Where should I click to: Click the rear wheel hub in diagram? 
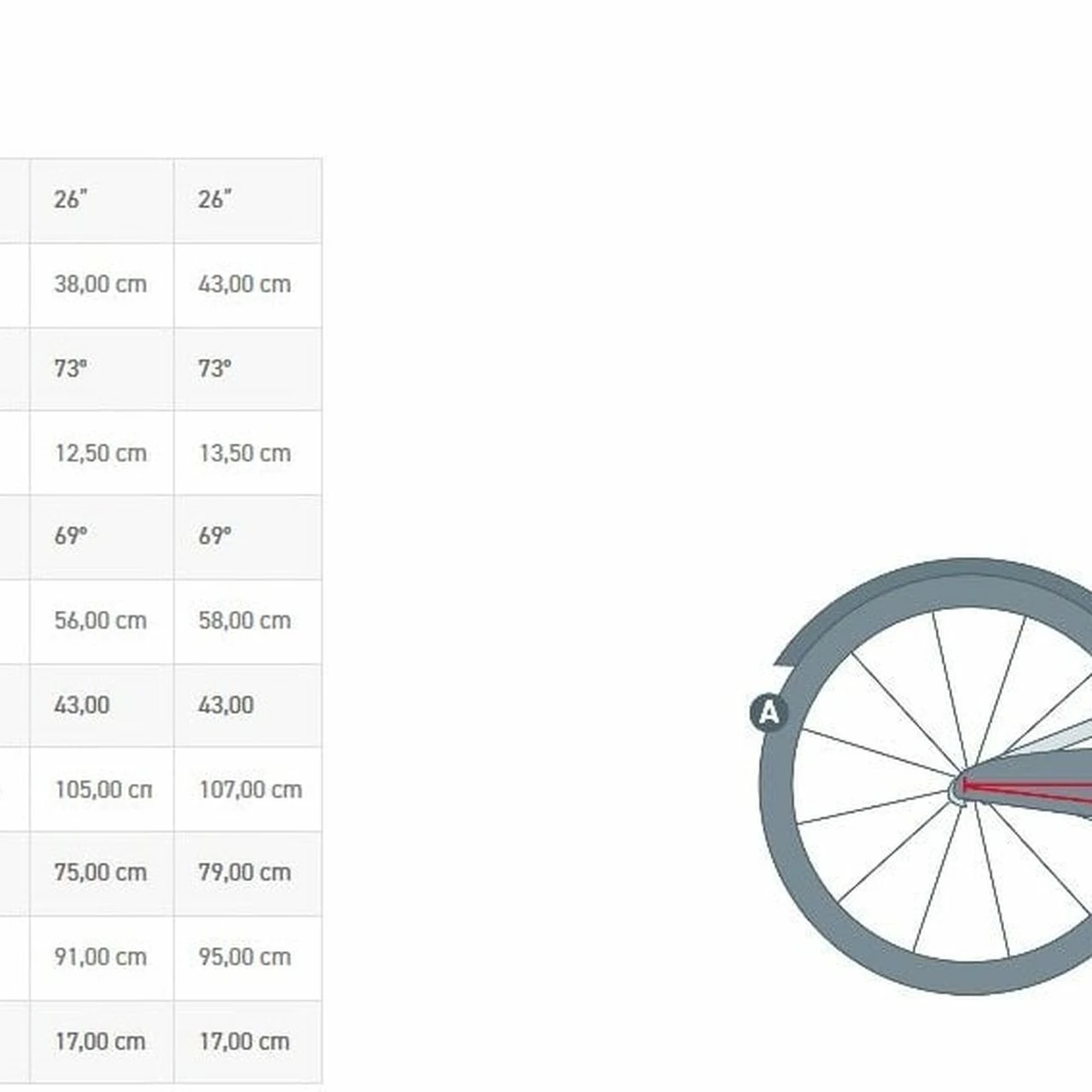[x=958, y=788]
